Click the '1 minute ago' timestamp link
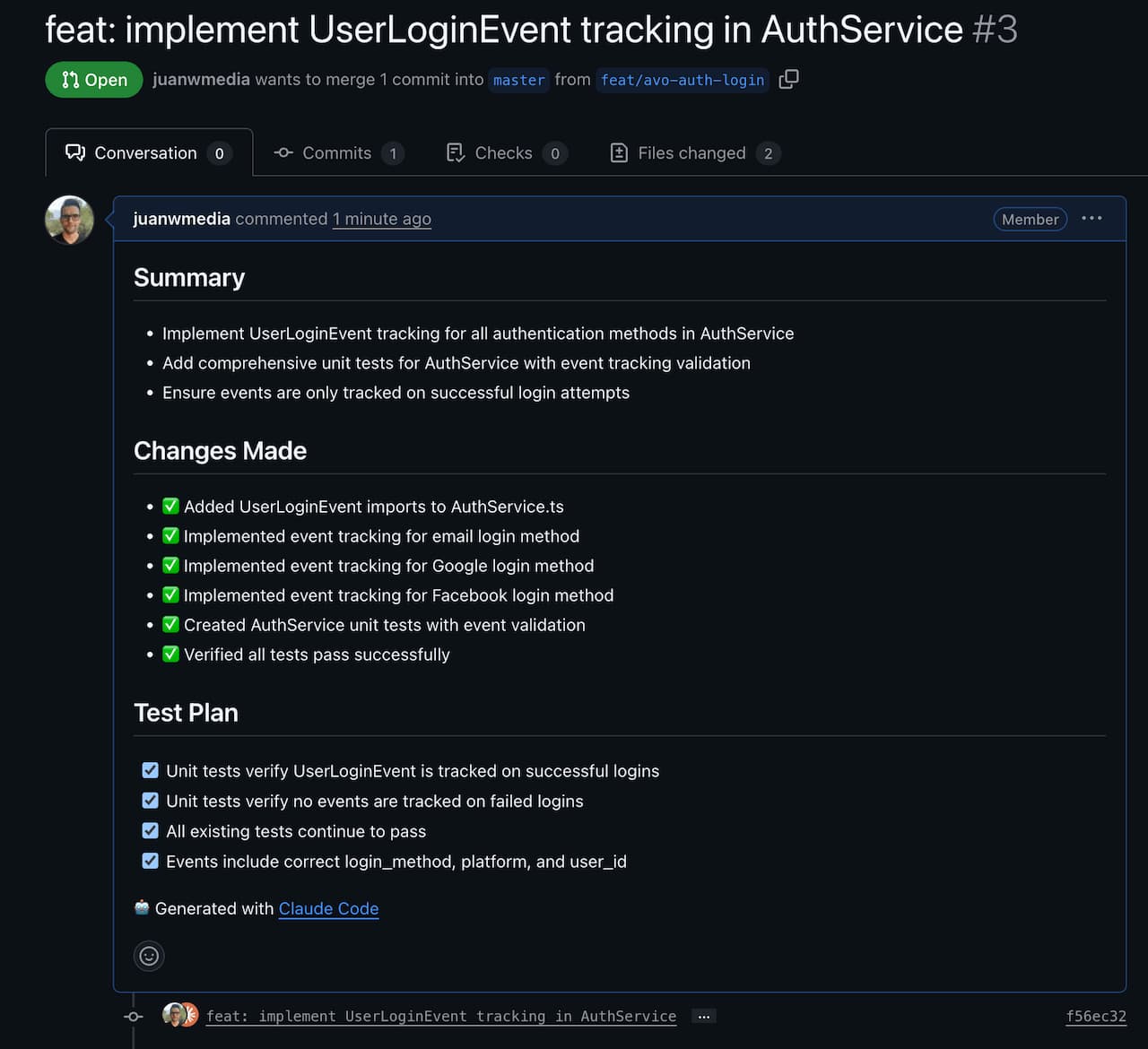The height and width of the screenshot is (1049, 1148). tap(381, 219)
